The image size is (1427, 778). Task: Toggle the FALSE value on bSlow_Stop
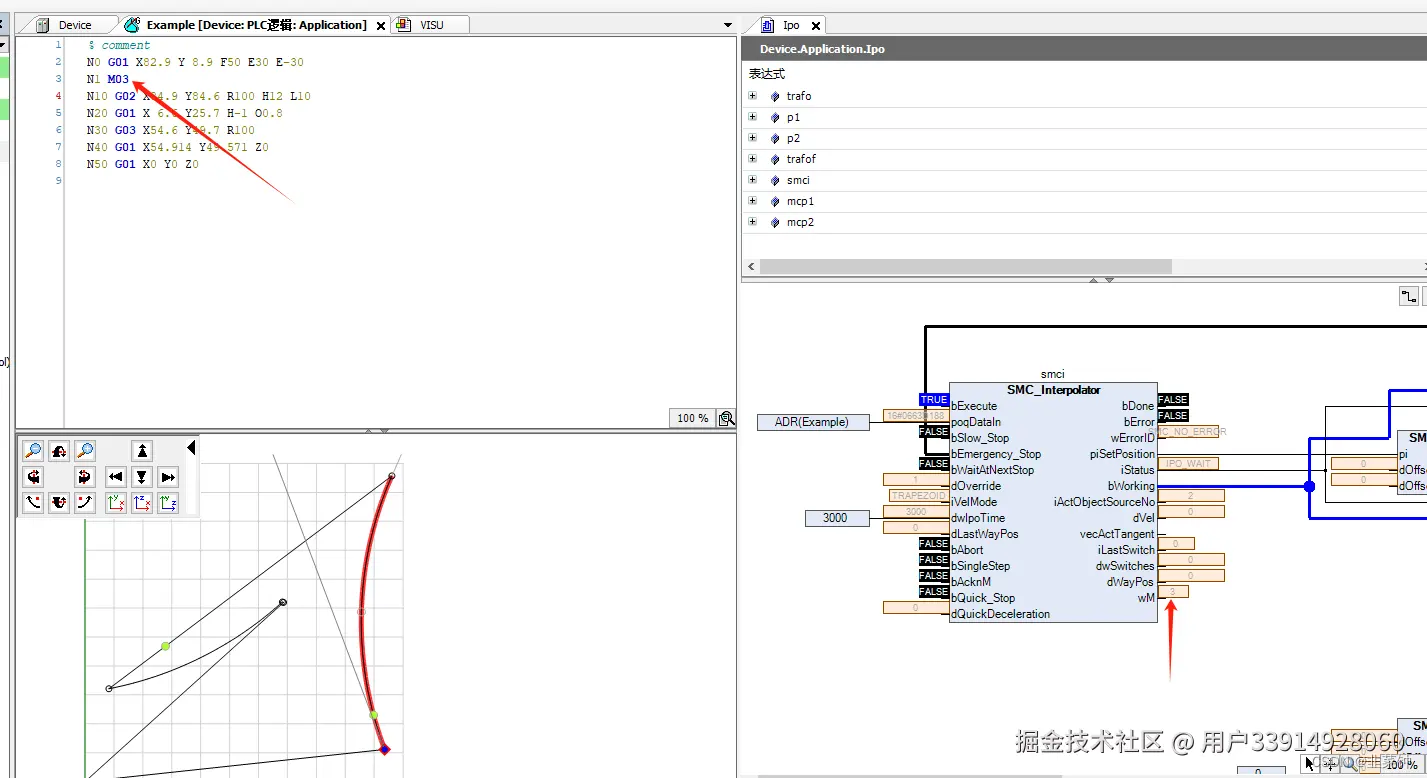(934, 432)
